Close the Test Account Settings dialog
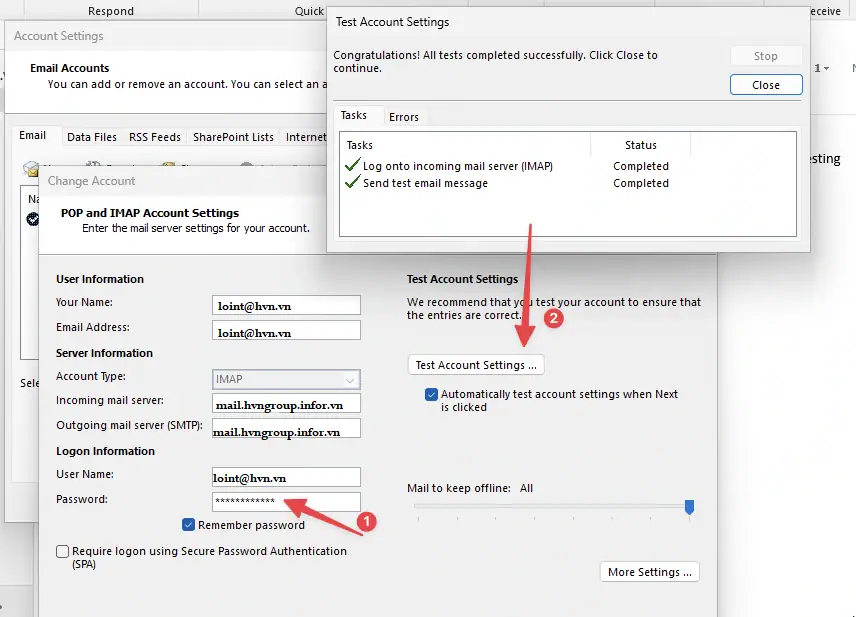856x617 pixels. click(765, 85)
